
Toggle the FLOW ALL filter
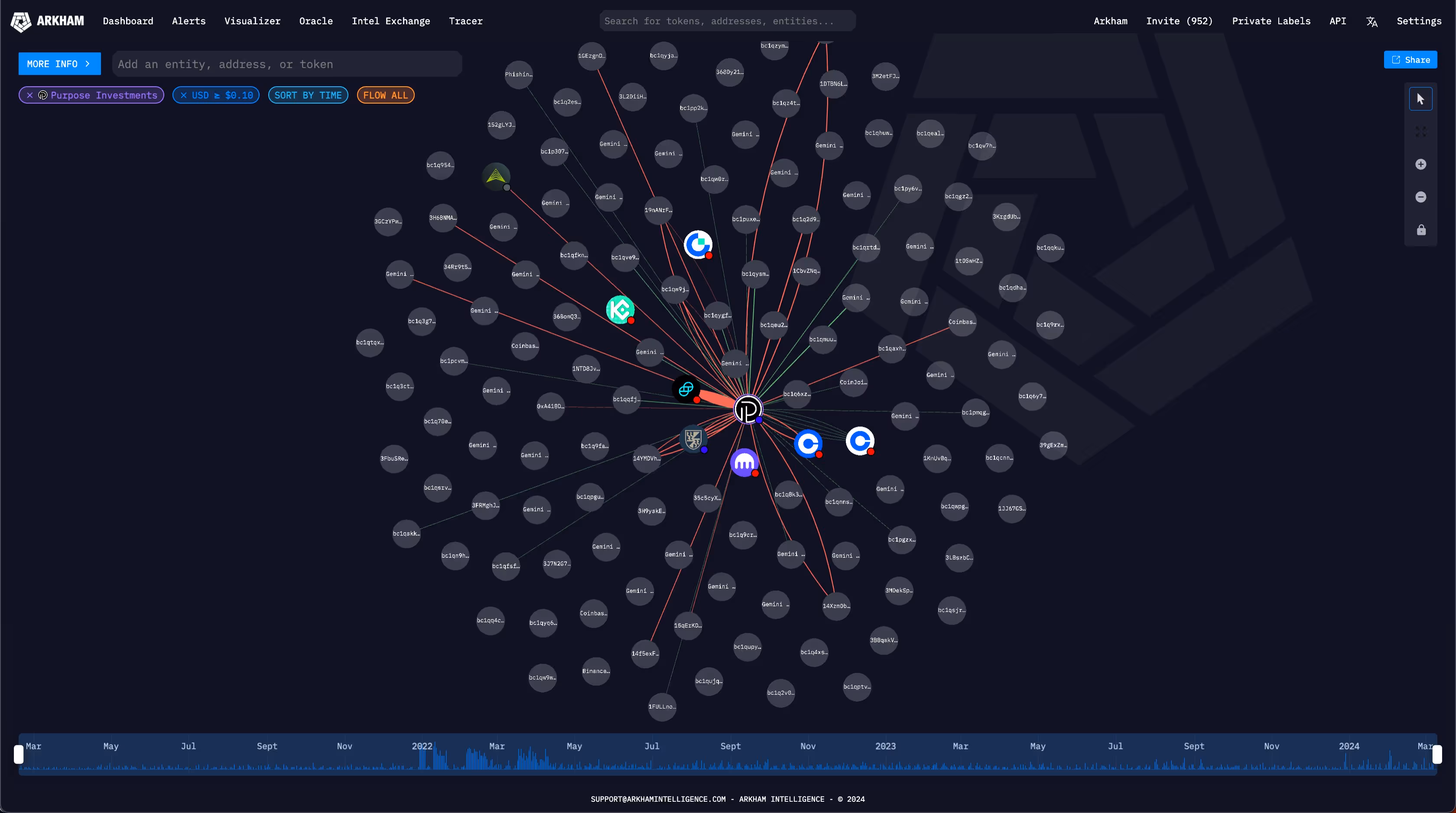coord(386,95)
